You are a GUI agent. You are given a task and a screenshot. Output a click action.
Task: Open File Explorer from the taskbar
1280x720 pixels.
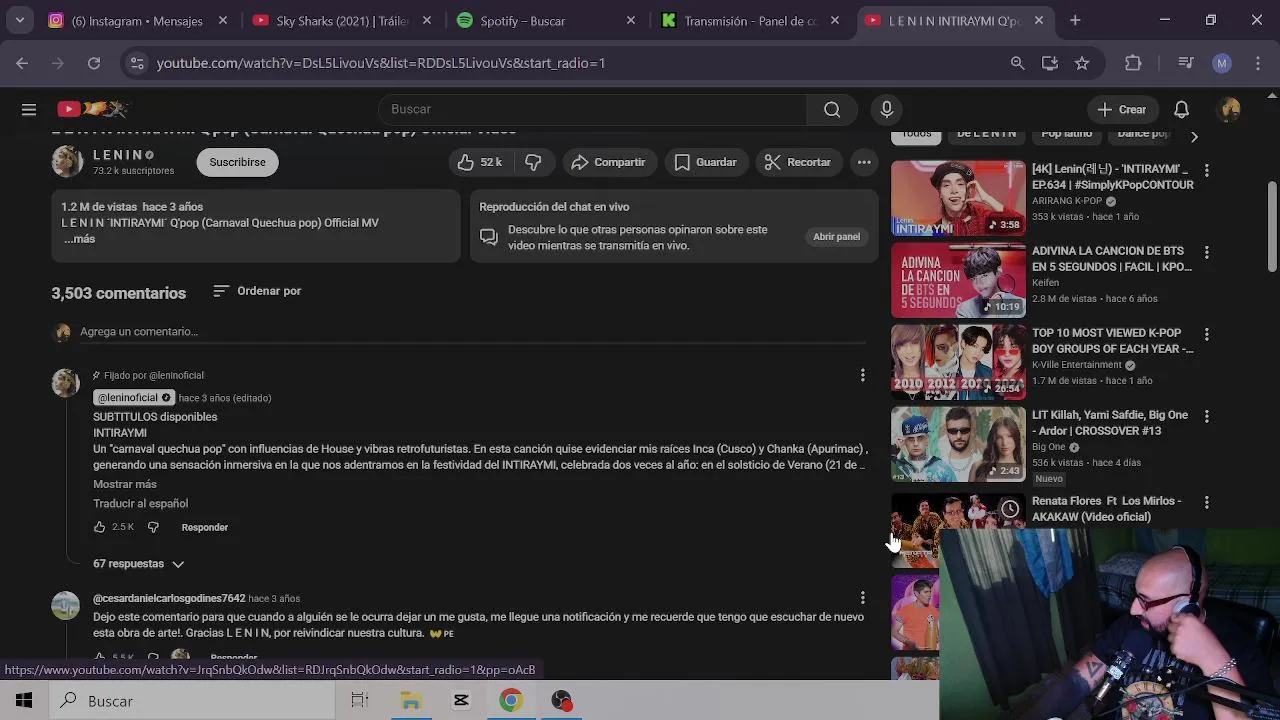click(x=411, y=701)
